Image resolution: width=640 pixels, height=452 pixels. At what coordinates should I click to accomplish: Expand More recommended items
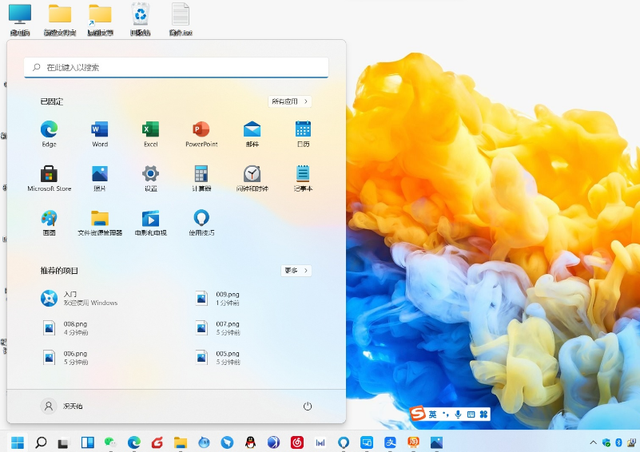coord(296,270)
